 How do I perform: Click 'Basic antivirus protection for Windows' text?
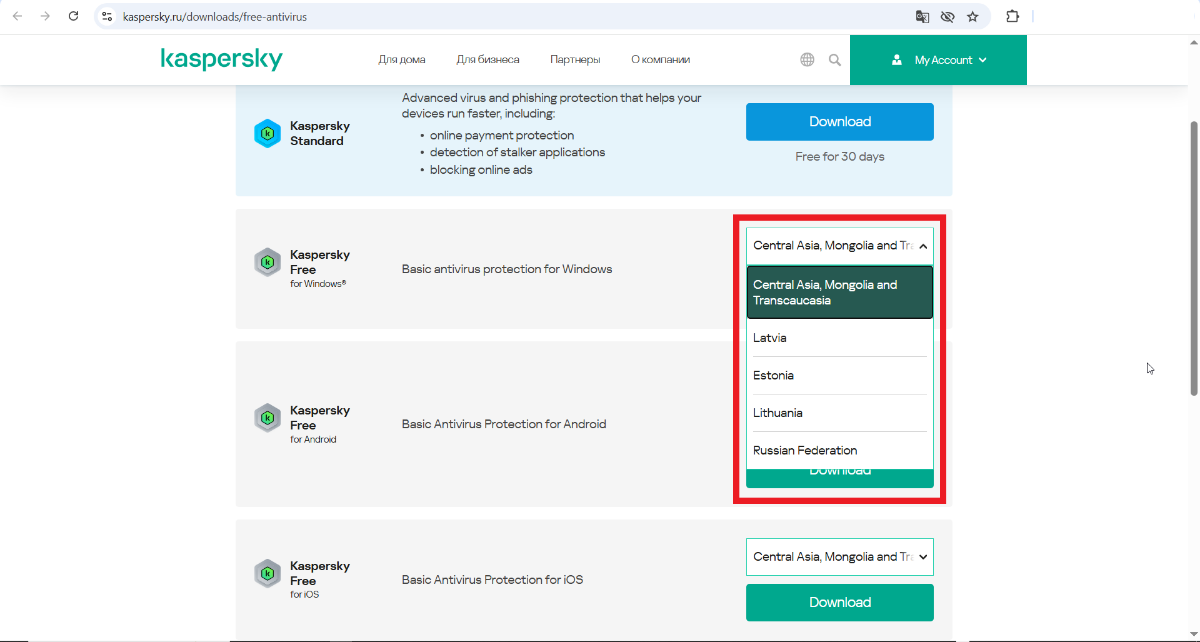(x=507, y=269)
